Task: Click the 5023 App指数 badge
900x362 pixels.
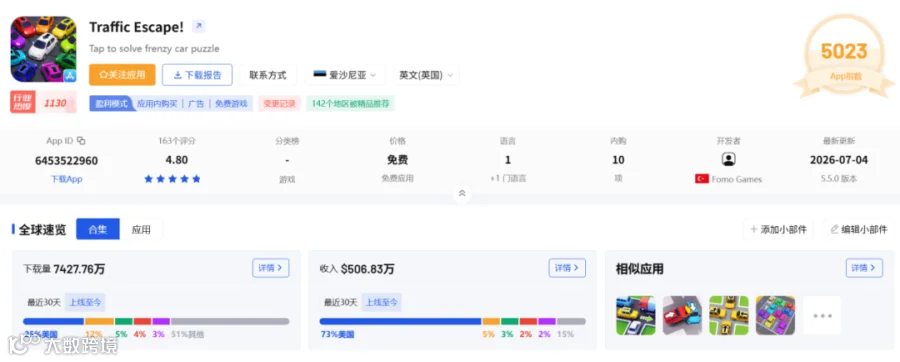Action: point(844,57)
